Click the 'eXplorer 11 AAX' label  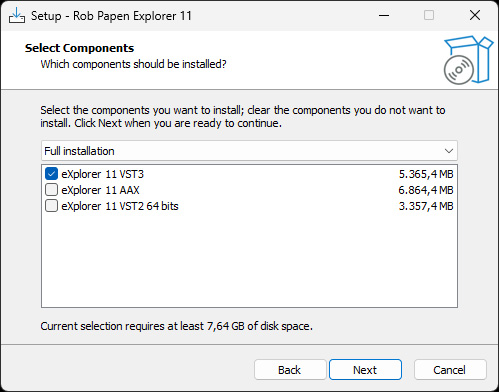click(x=100, y=190)
